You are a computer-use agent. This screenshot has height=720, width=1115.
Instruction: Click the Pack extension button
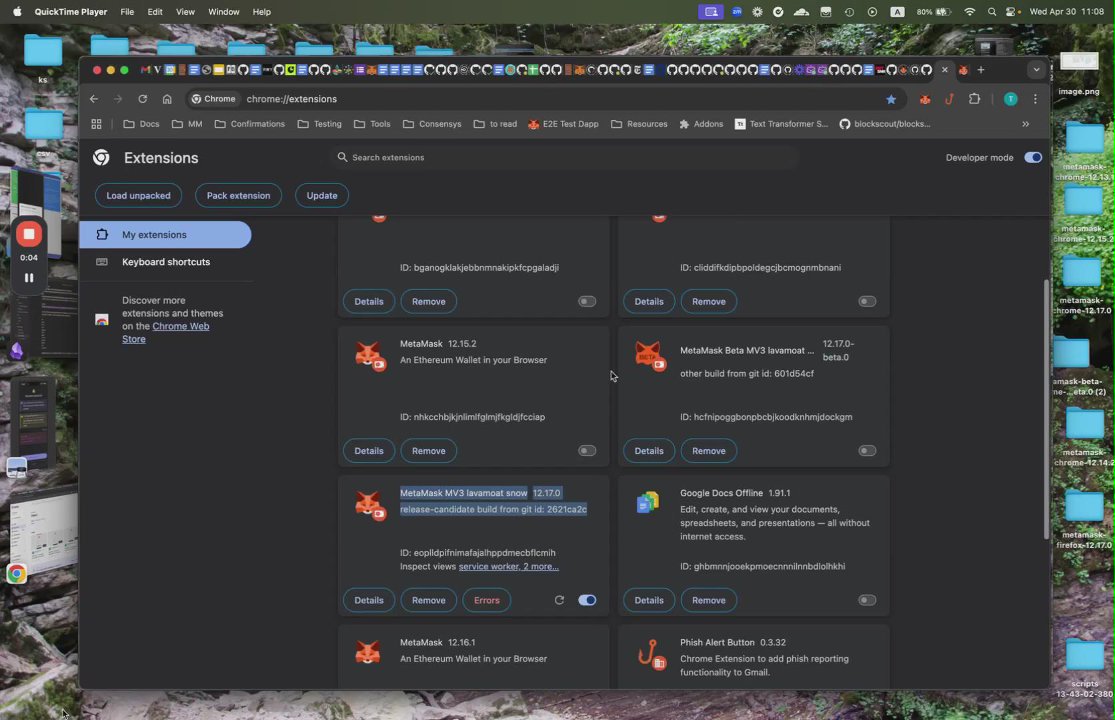(x=238, y=195)
